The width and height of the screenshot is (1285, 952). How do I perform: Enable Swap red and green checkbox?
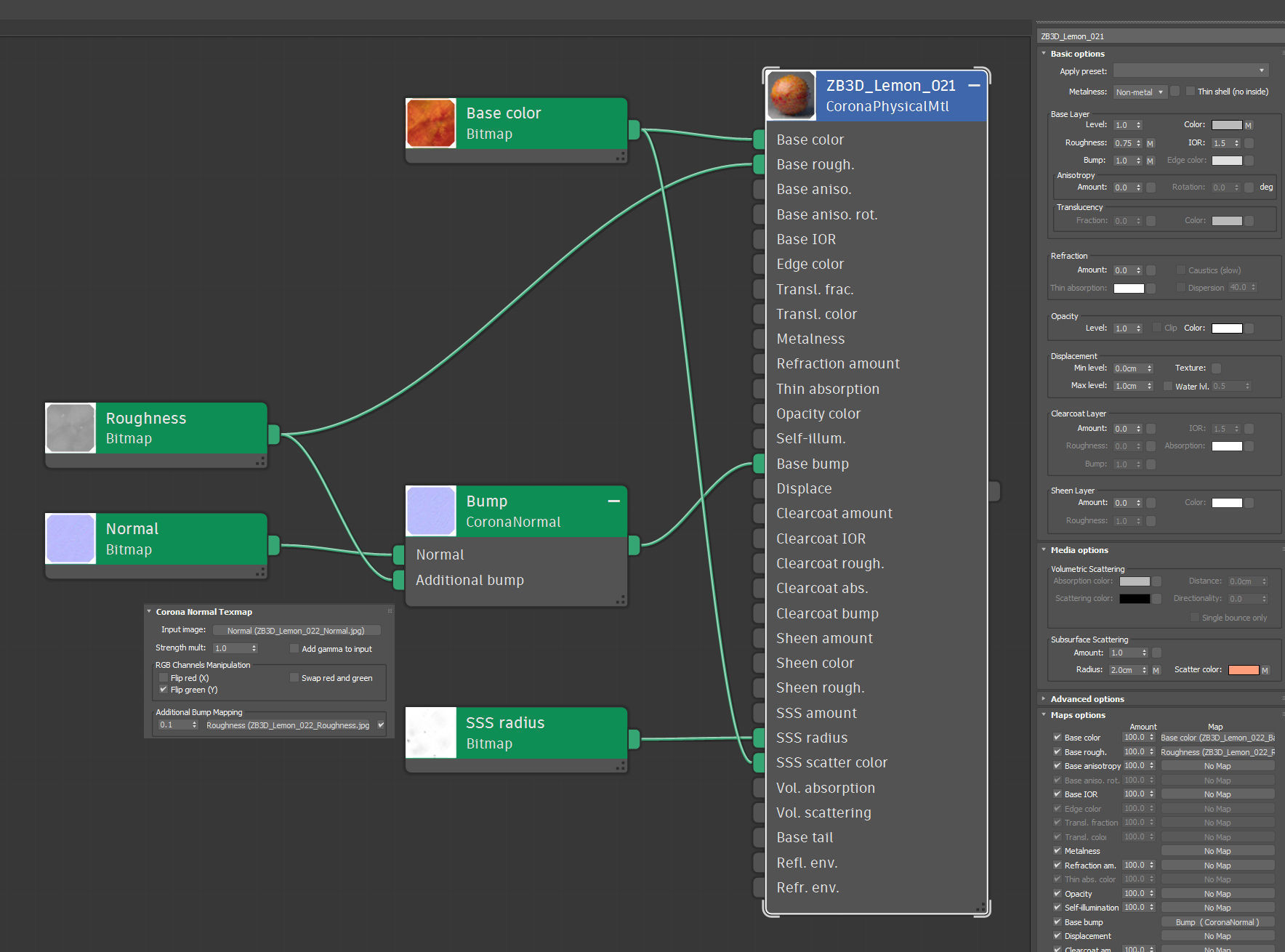(294, 677)
